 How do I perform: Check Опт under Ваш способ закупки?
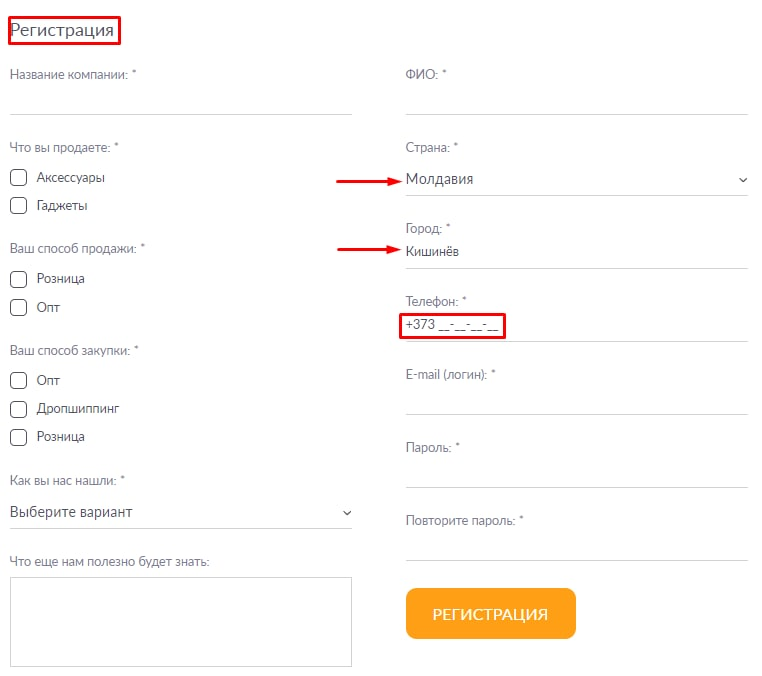18,381
